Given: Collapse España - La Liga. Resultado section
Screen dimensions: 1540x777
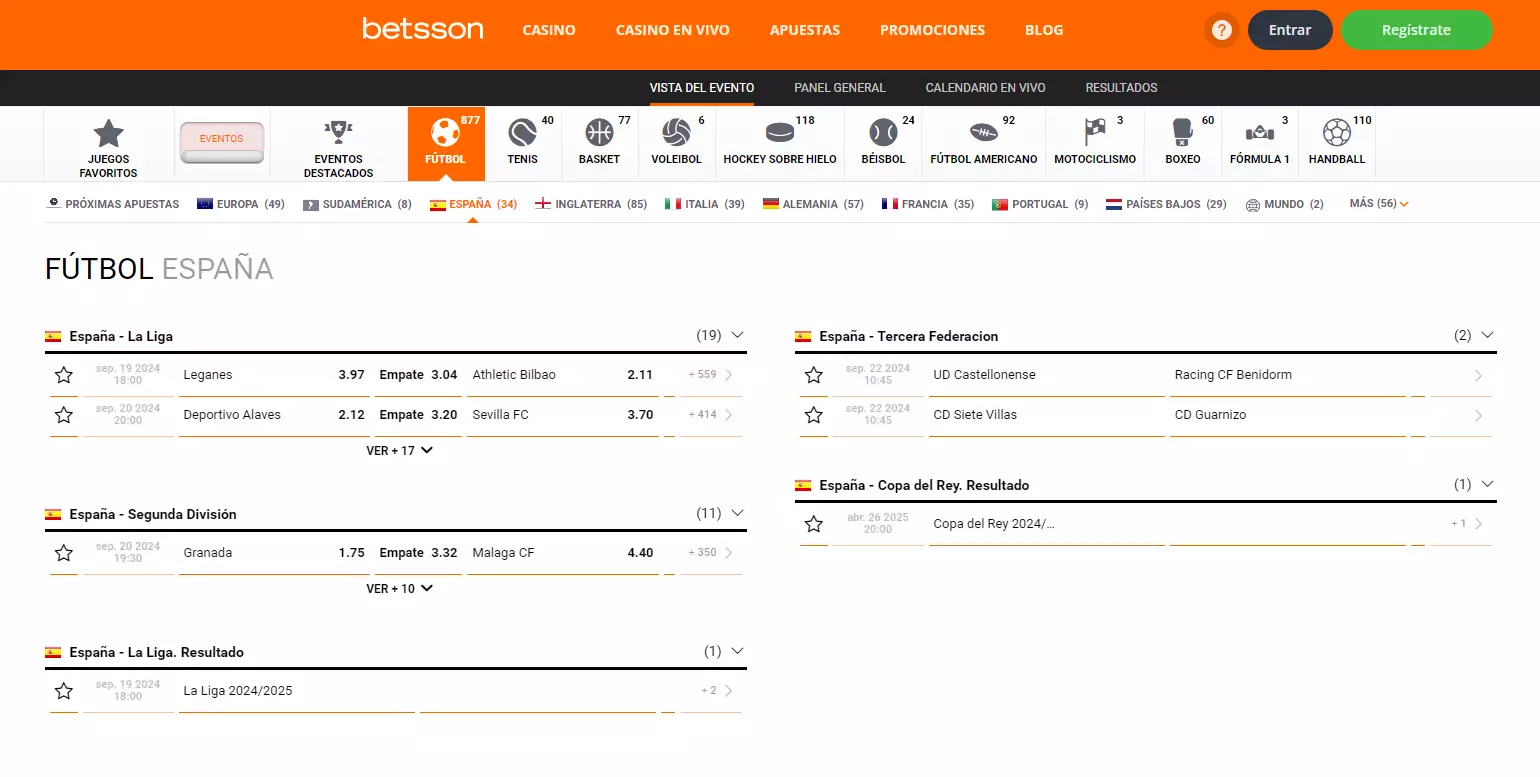Looking at the screenshot, I should [x=738, y=651].
